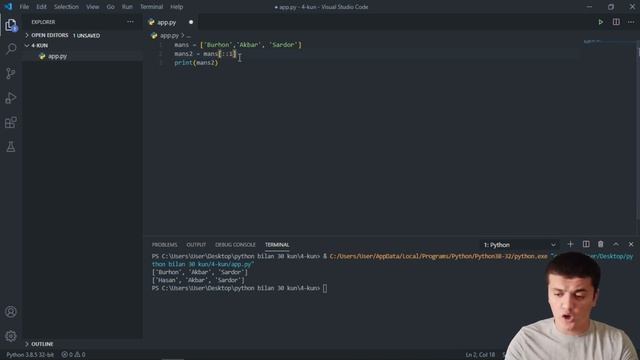Split the terminal panel
The width and height of the screenshot is (640, 360).
tap(586, 244)
